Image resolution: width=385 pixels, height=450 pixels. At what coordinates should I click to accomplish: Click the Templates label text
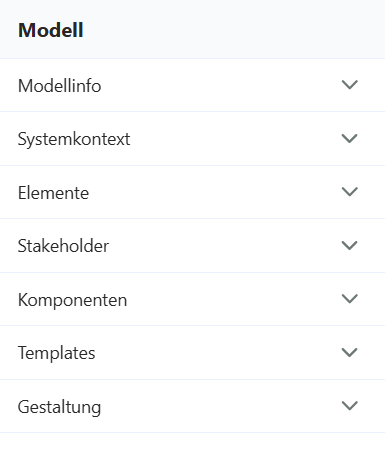56,353
